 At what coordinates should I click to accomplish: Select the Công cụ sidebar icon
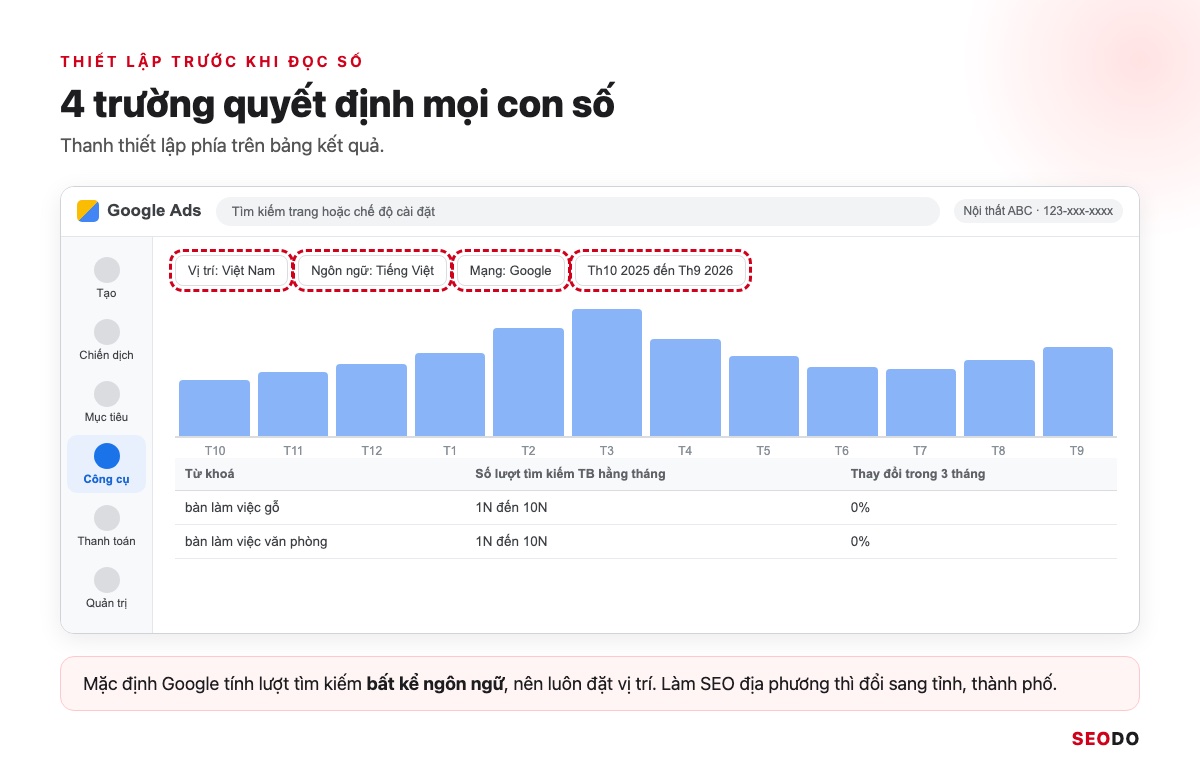coord(107,456)
